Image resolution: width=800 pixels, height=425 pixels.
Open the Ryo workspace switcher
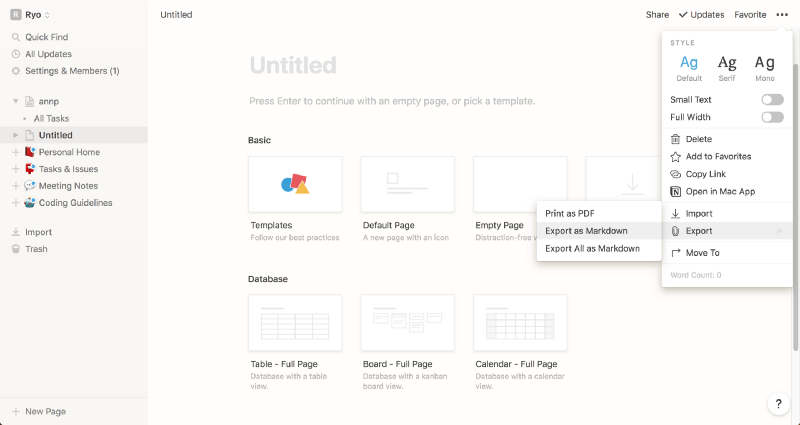pyautogui.click(x=30, y=15)
